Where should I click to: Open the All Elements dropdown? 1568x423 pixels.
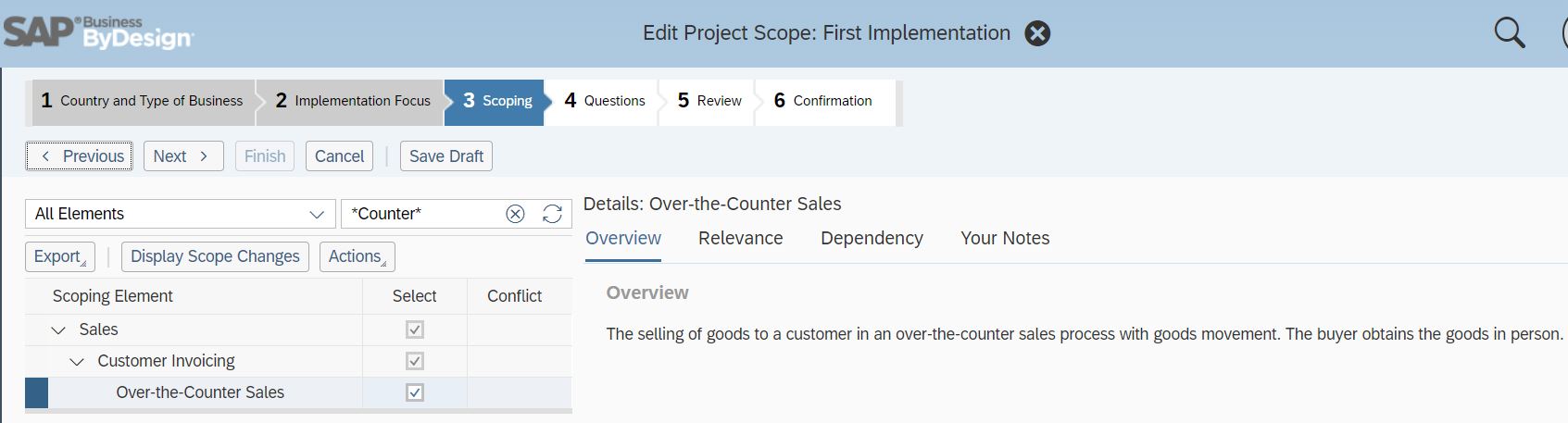click(x=180, y=214)
